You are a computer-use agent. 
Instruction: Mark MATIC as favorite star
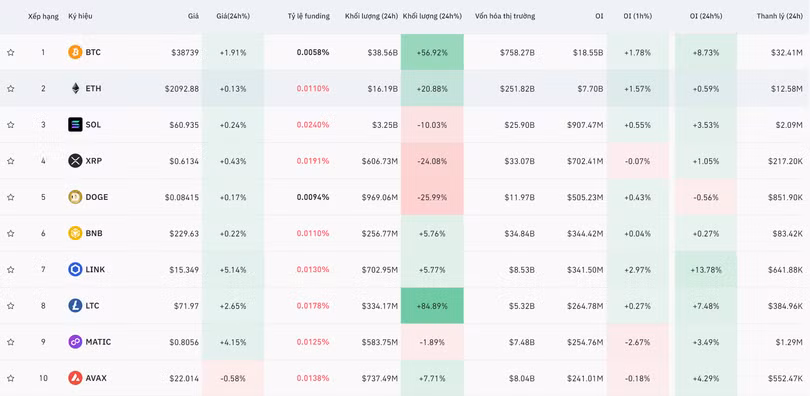[11, 342]
